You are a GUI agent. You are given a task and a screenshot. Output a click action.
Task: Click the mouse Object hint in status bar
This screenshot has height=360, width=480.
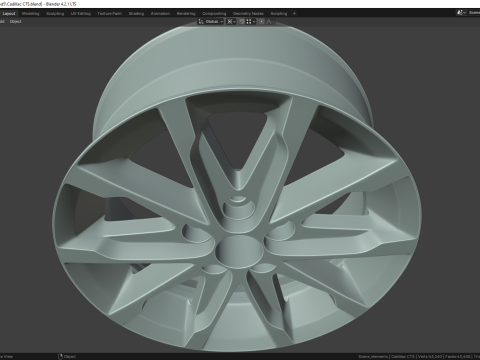[x=67, y=356]
